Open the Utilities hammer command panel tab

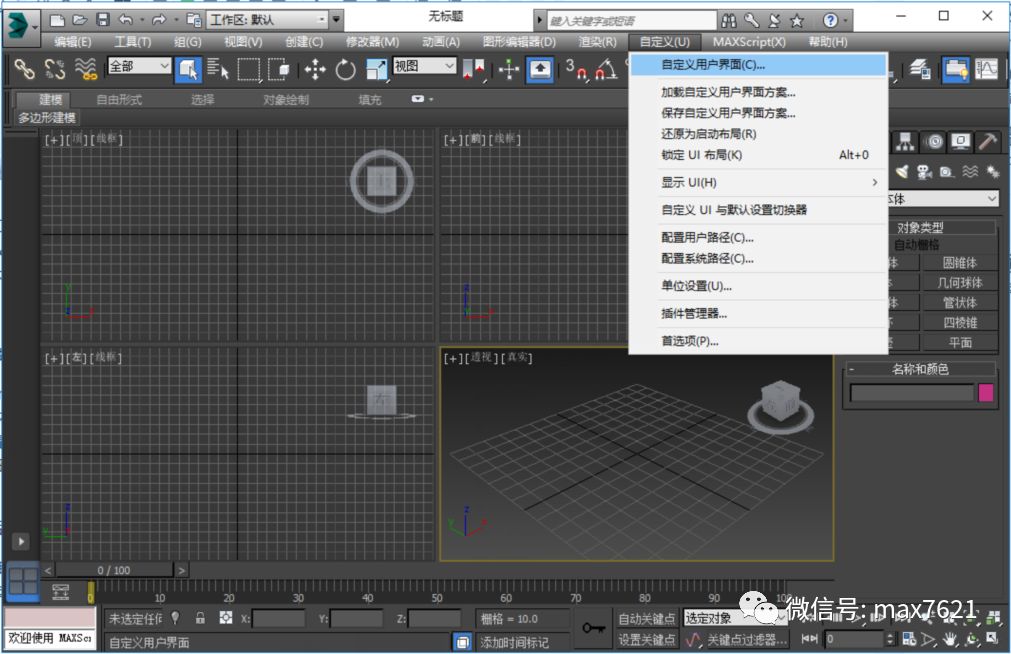click(x=988, y=141)
